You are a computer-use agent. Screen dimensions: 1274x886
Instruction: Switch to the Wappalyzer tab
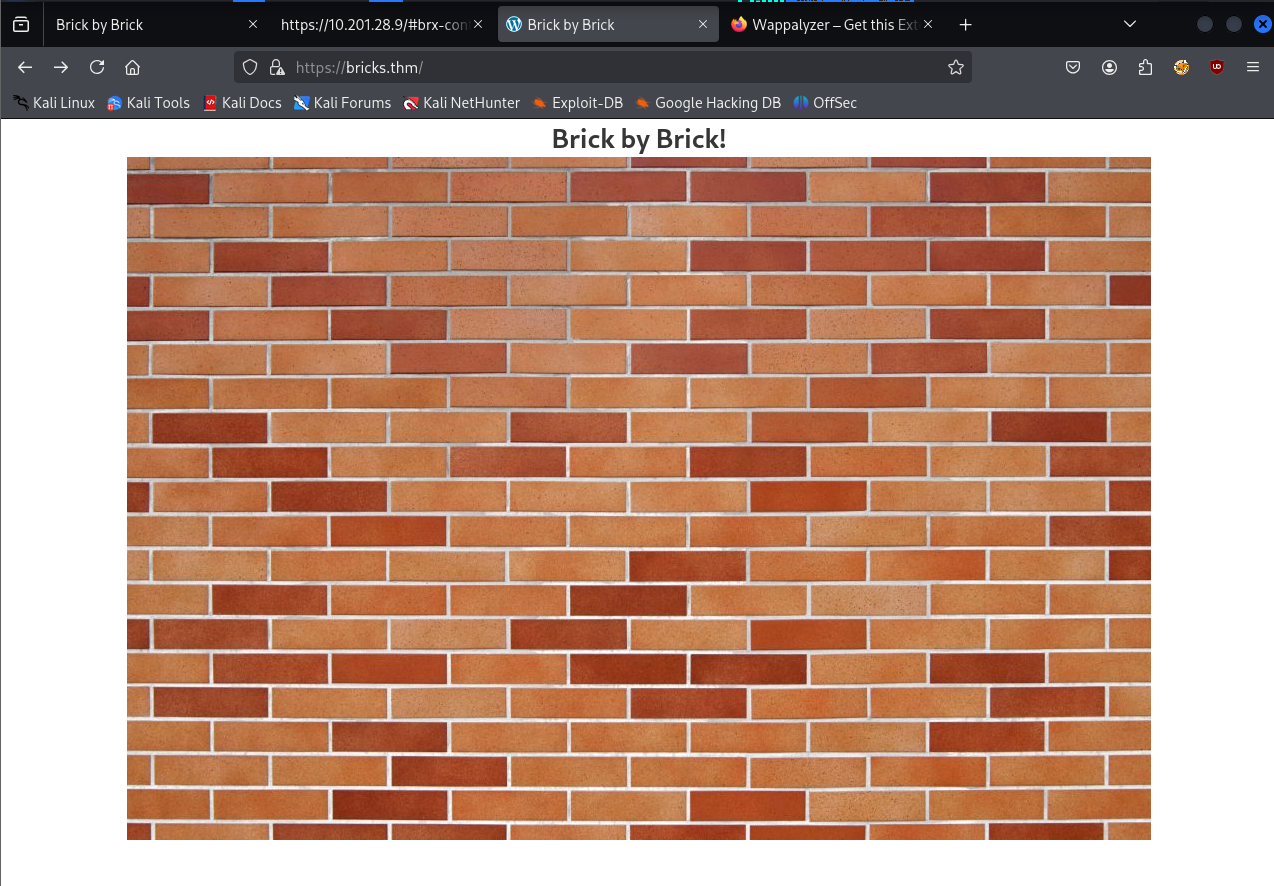coord(828,24)
